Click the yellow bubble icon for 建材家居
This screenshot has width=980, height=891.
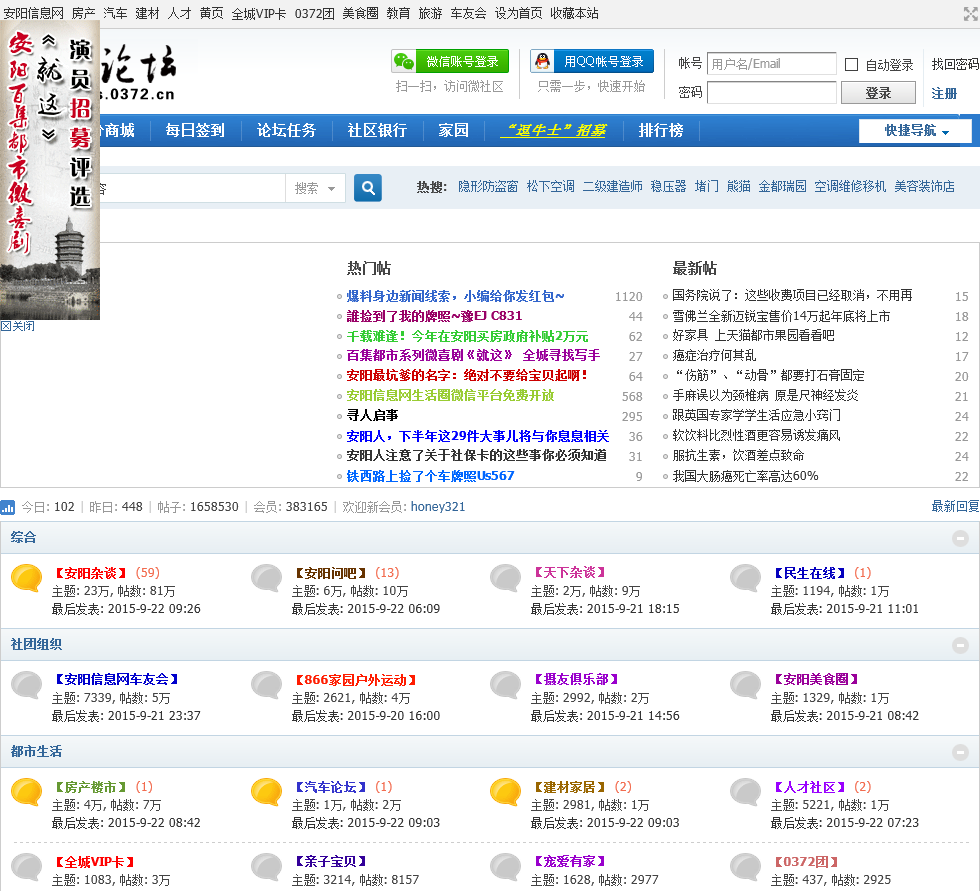click(506, 792)
